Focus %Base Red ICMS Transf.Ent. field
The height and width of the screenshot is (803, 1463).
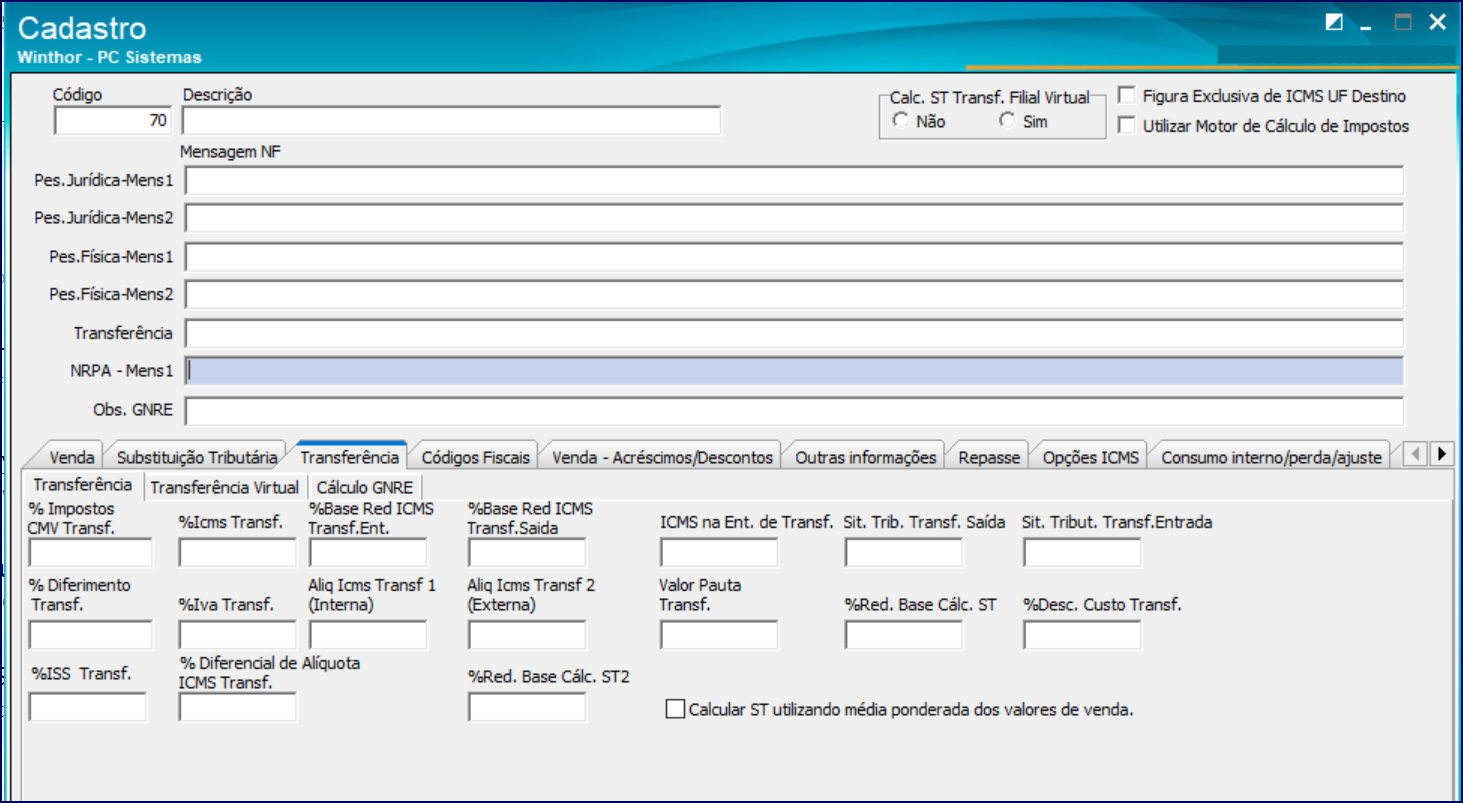point(368,552)
